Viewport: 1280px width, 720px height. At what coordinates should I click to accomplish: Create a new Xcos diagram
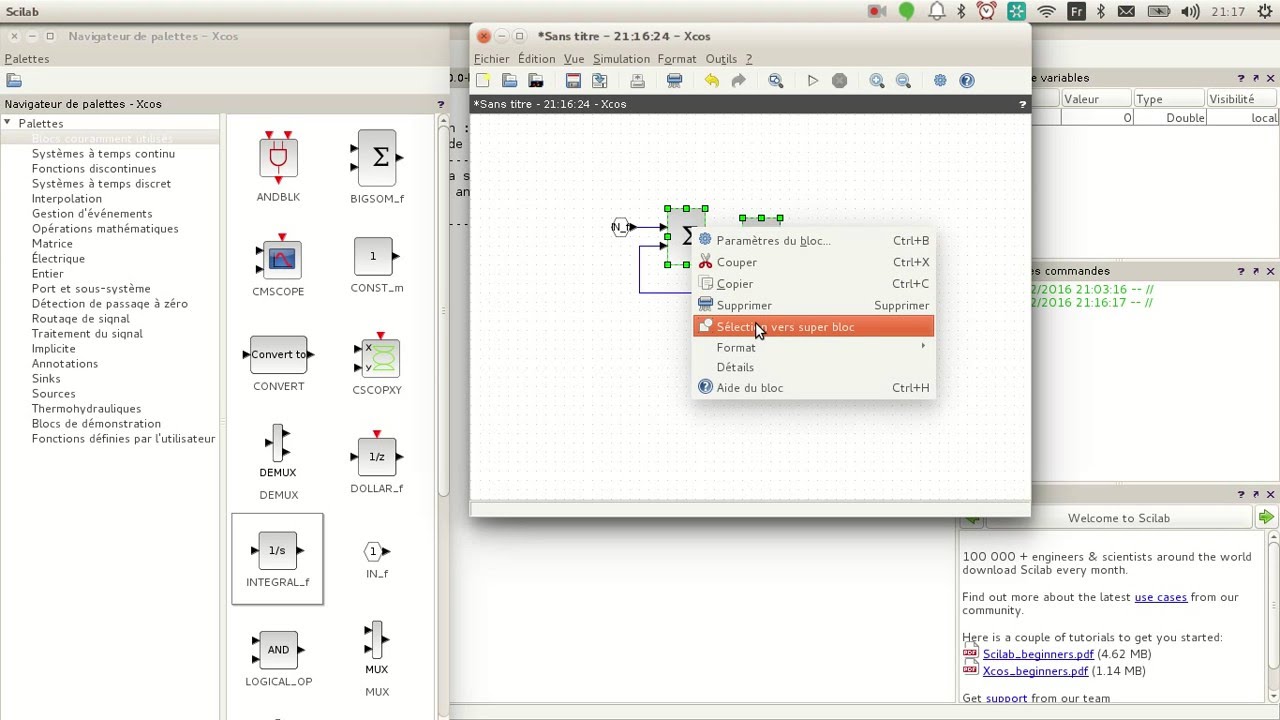(483, 81)
